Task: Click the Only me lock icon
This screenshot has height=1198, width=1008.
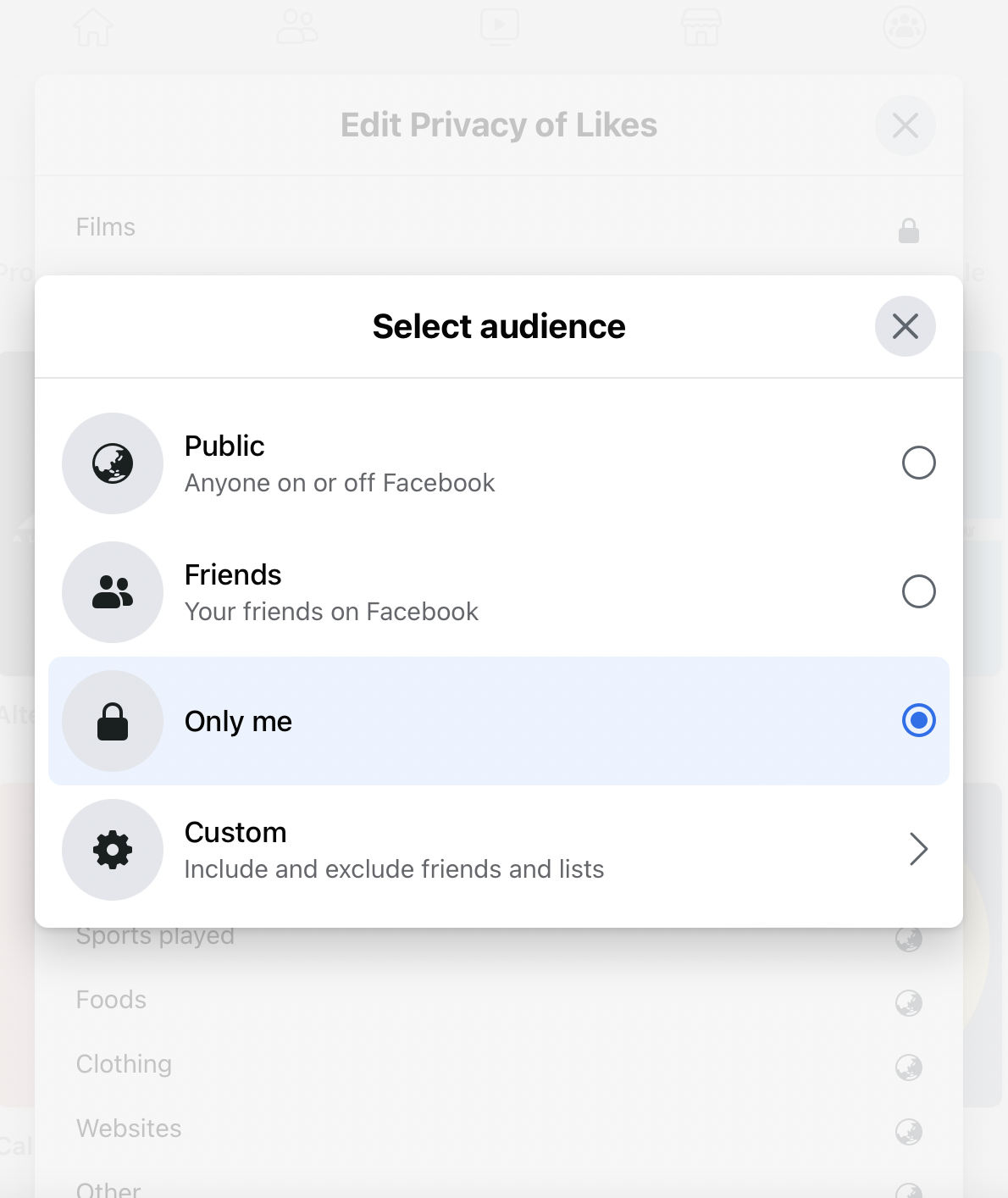Action: pos(113,721)
